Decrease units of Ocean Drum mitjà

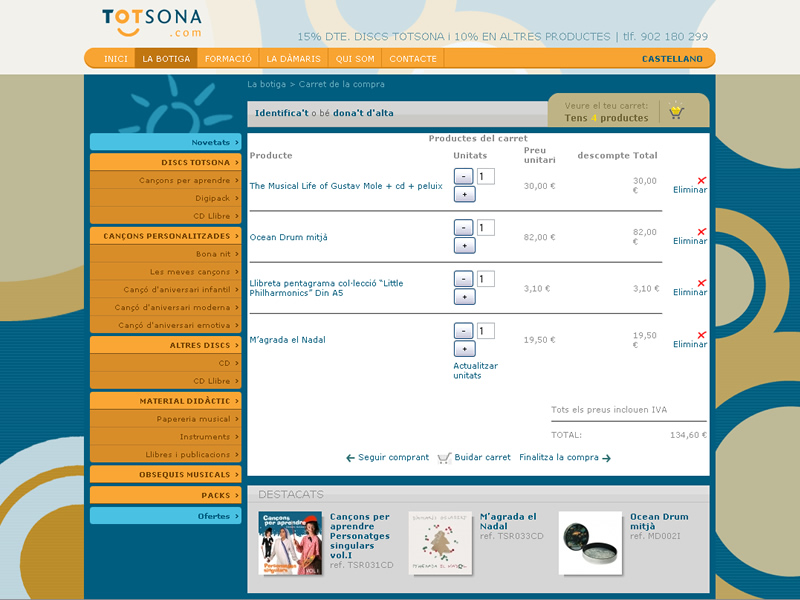point(463,228)
